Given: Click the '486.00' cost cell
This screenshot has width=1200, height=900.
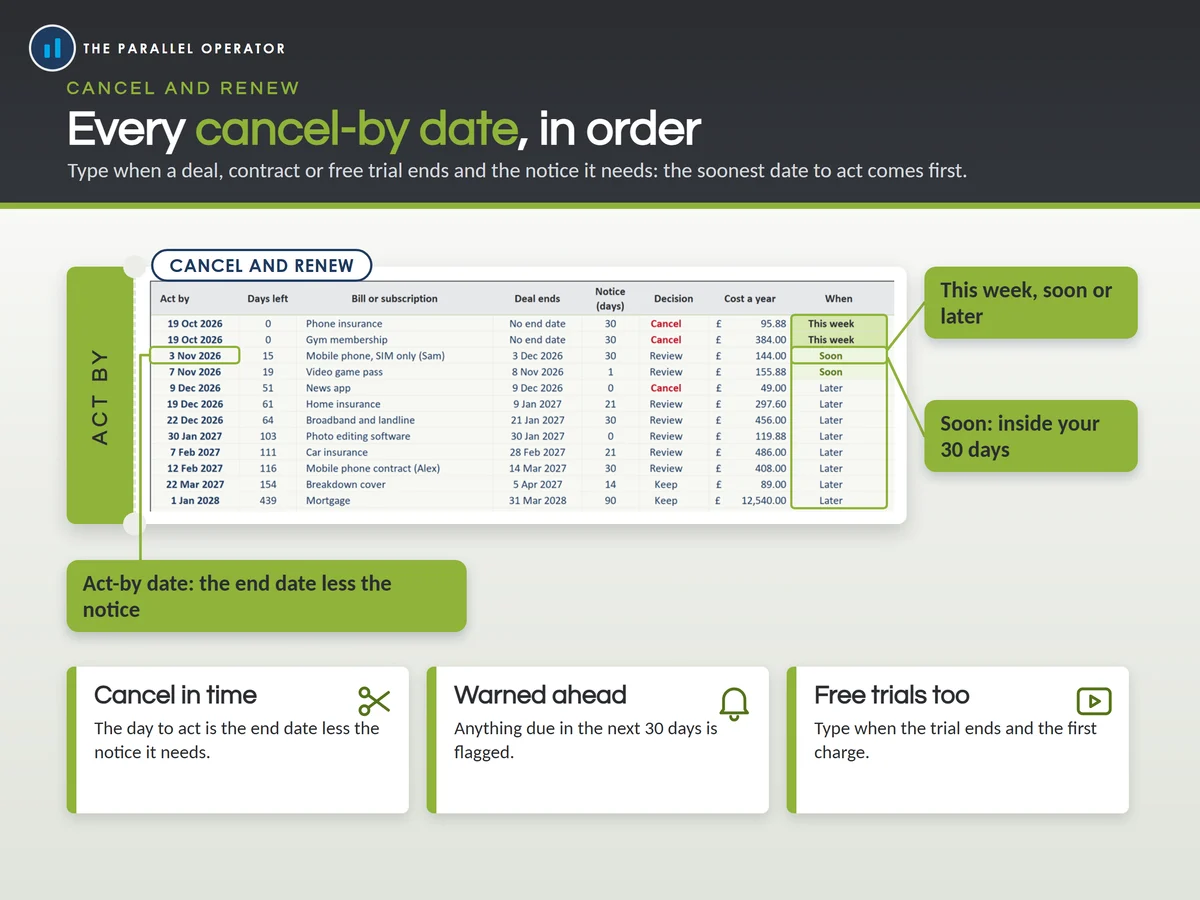Looking at the screenshot, I should pos(770,452).
